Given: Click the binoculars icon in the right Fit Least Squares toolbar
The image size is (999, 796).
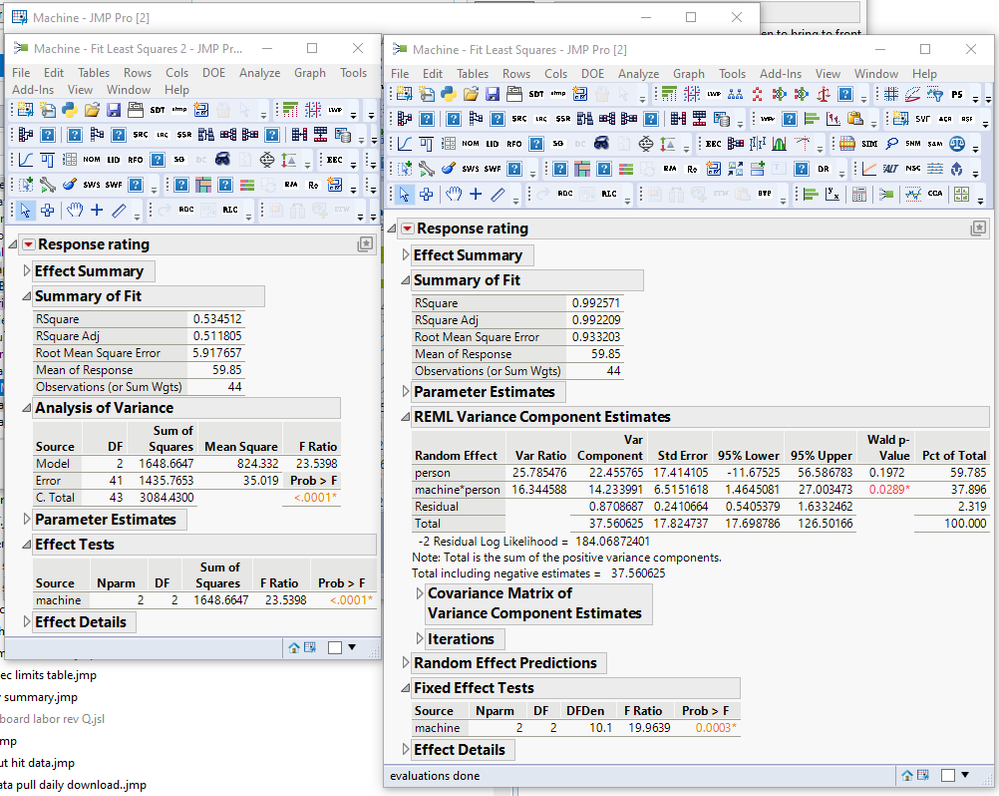Looking at the screenshot, I should [602, 145].
